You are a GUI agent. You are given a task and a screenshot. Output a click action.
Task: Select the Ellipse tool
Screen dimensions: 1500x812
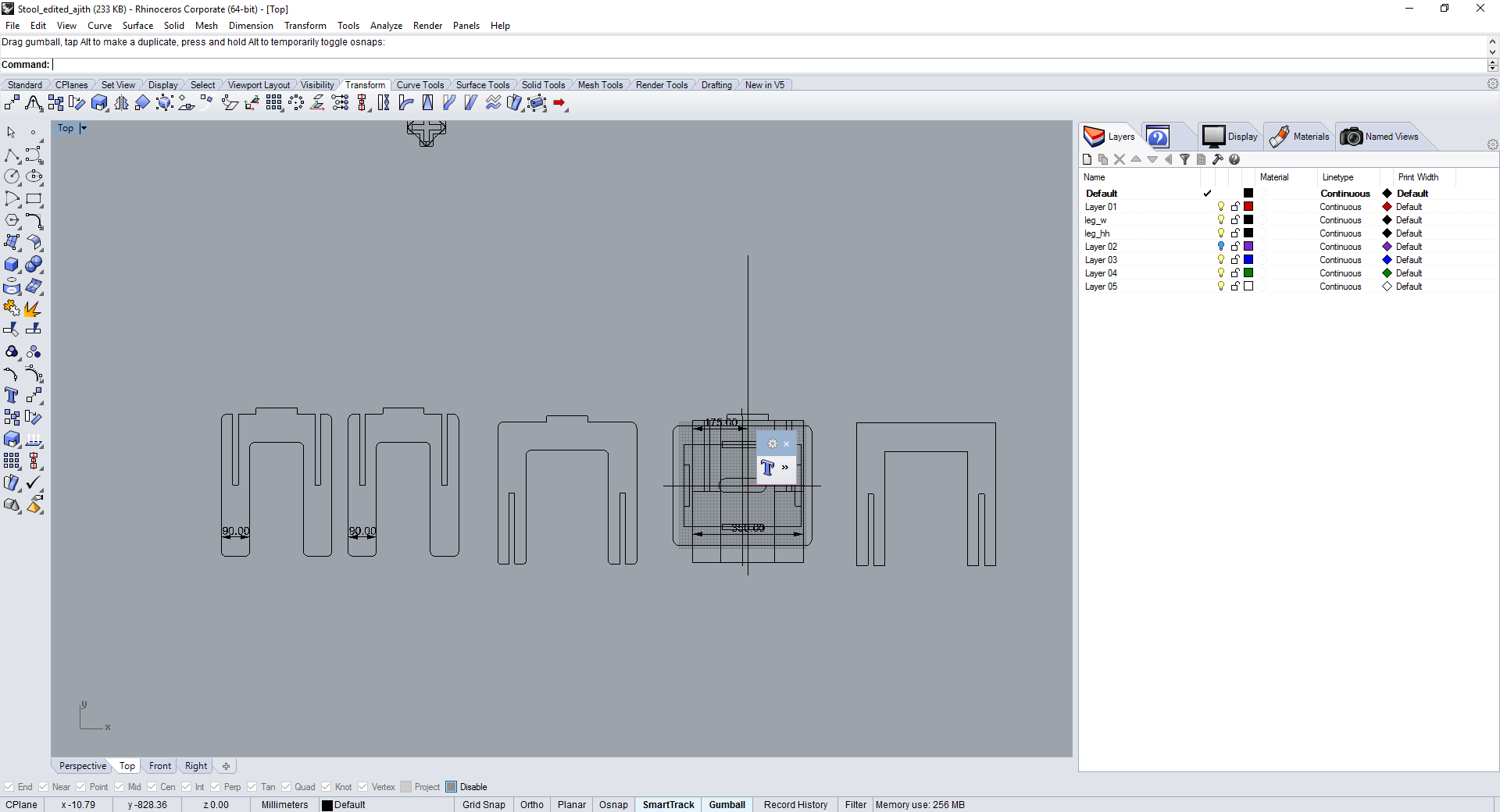[x=34, y=177]
